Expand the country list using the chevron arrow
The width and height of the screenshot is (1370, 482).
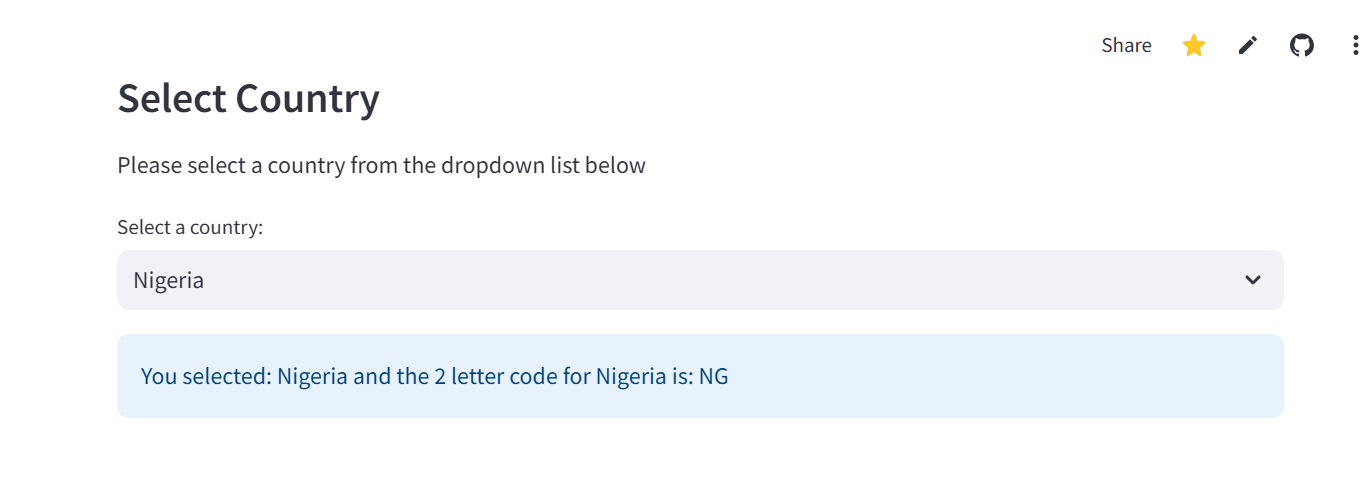click(1252, 280)
